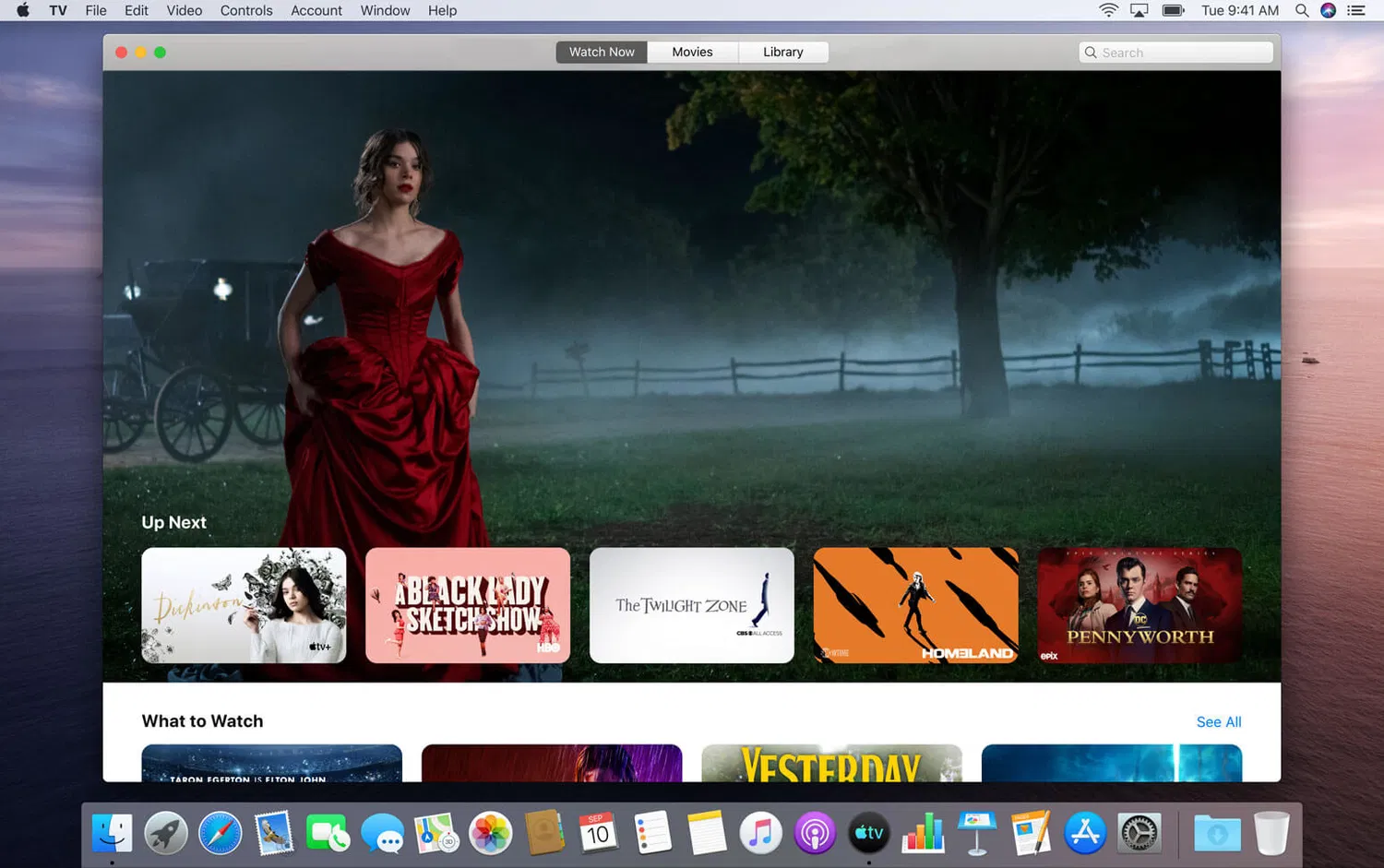Image resolution: width=1384 pixels, height=868 pixels.
Task: Open the Window menu
Action: point(385,10)
